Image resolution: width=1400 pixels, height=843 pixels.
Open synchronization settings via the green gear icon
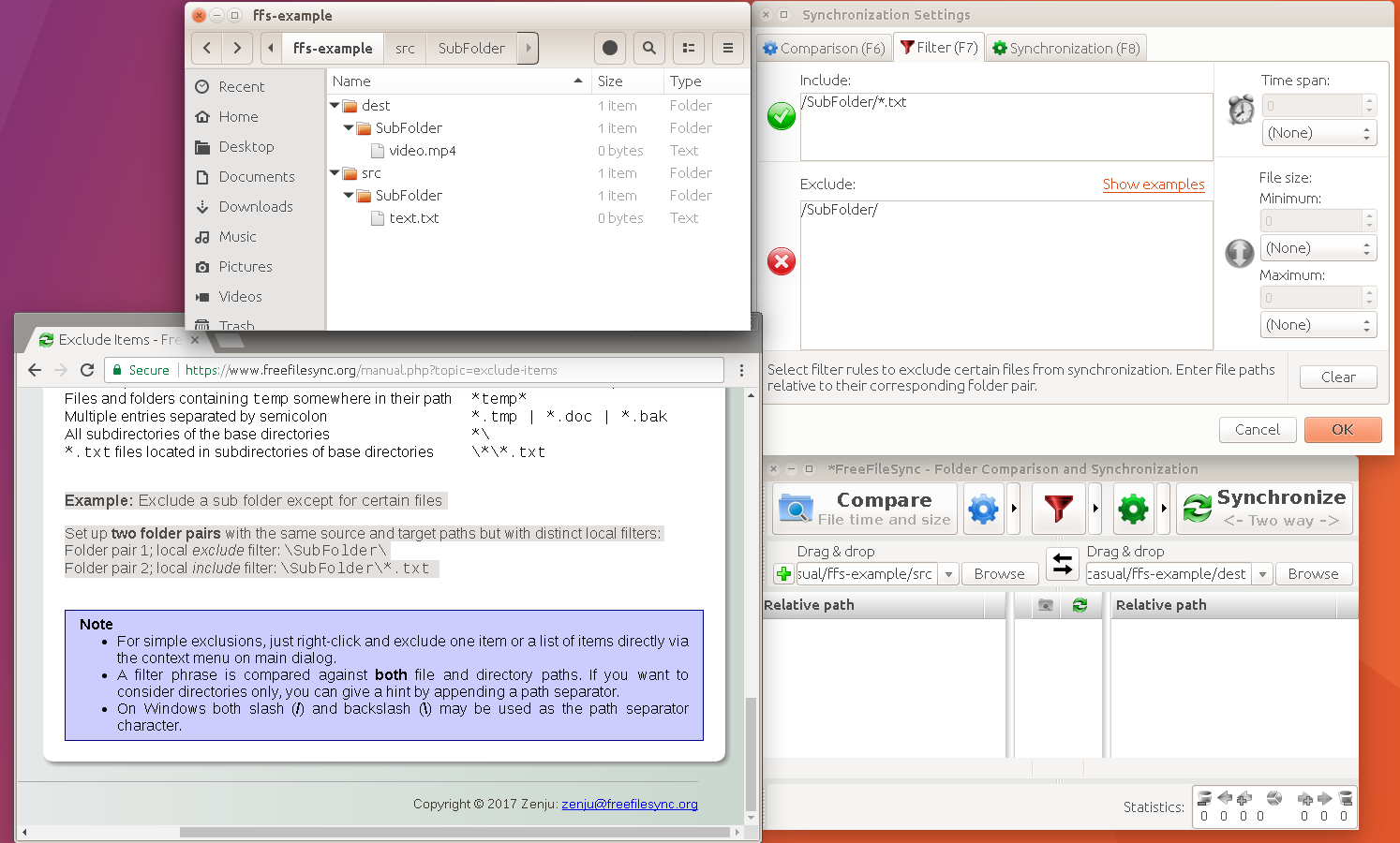click(1133, 509)
